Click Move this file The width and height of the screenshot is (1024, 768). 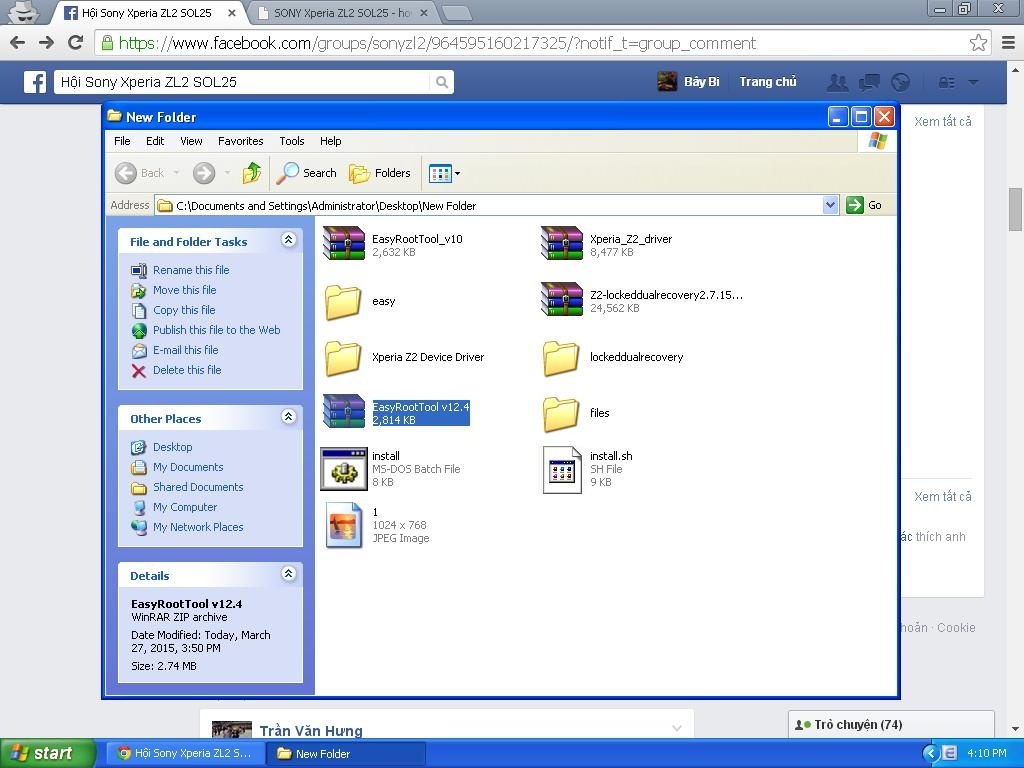184,290
